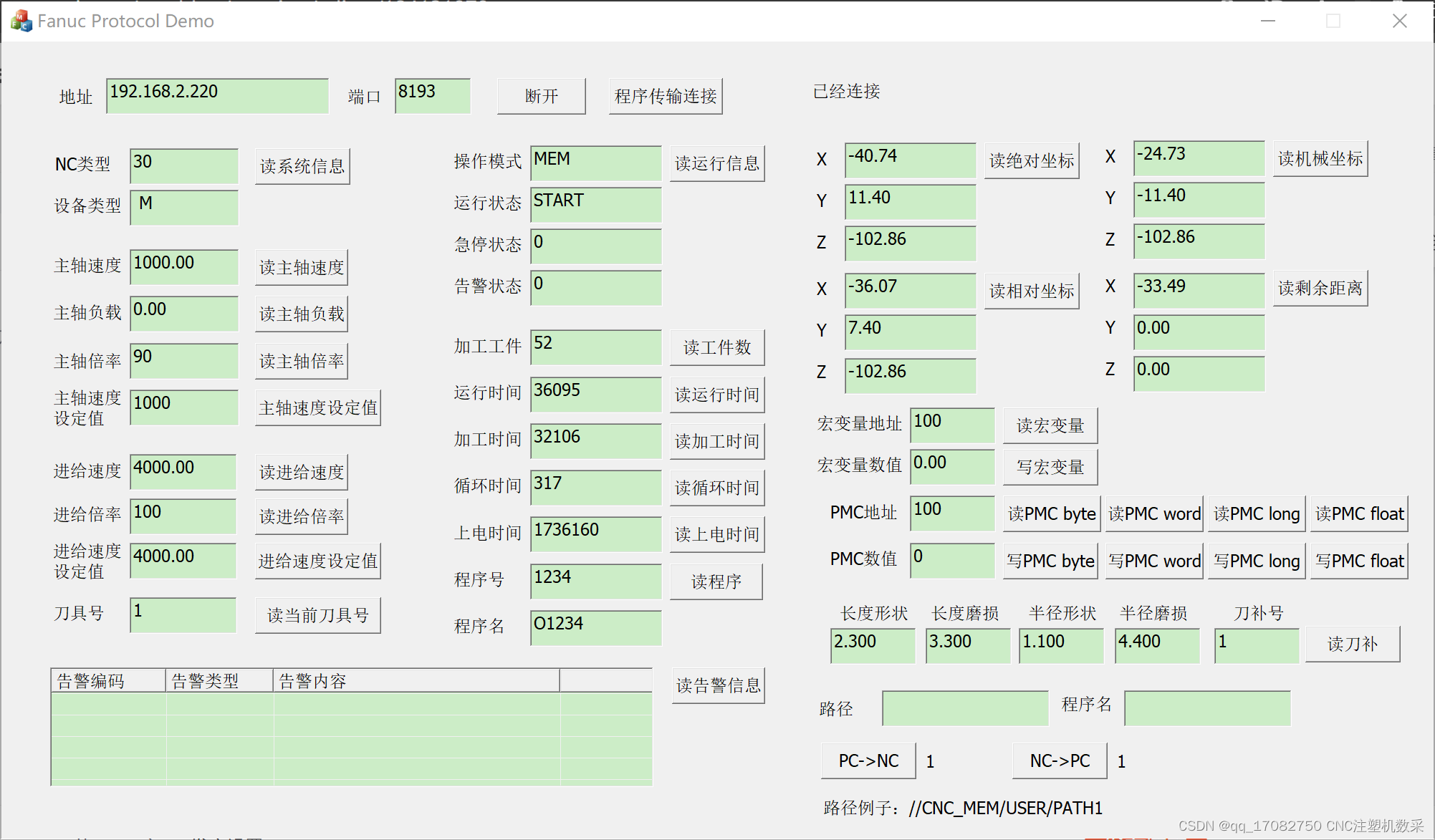Read spindle speed via 读主轴速度
This screenshot has height=840, width=1435.
pyautogui.click(x=300, y=266)
